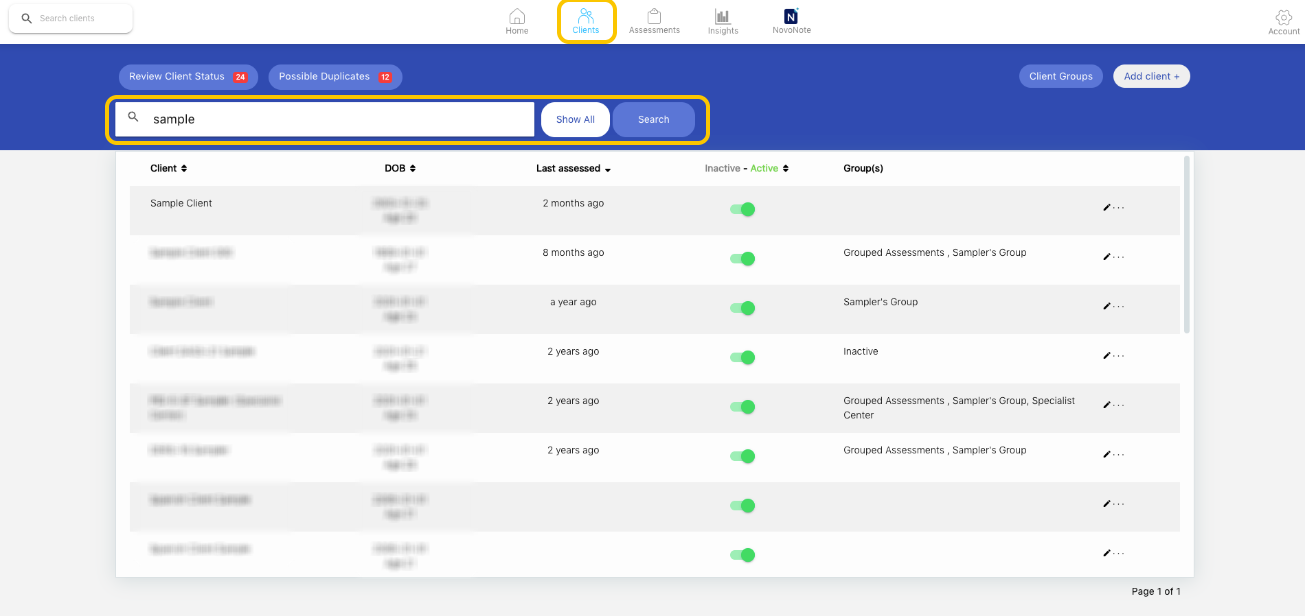View Possible Duplicates
Screen dimensions: 1305x616
tap(335, 77)
